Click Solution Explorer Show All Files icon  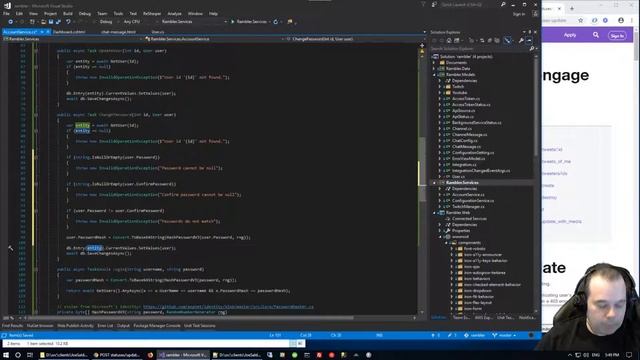497,40
